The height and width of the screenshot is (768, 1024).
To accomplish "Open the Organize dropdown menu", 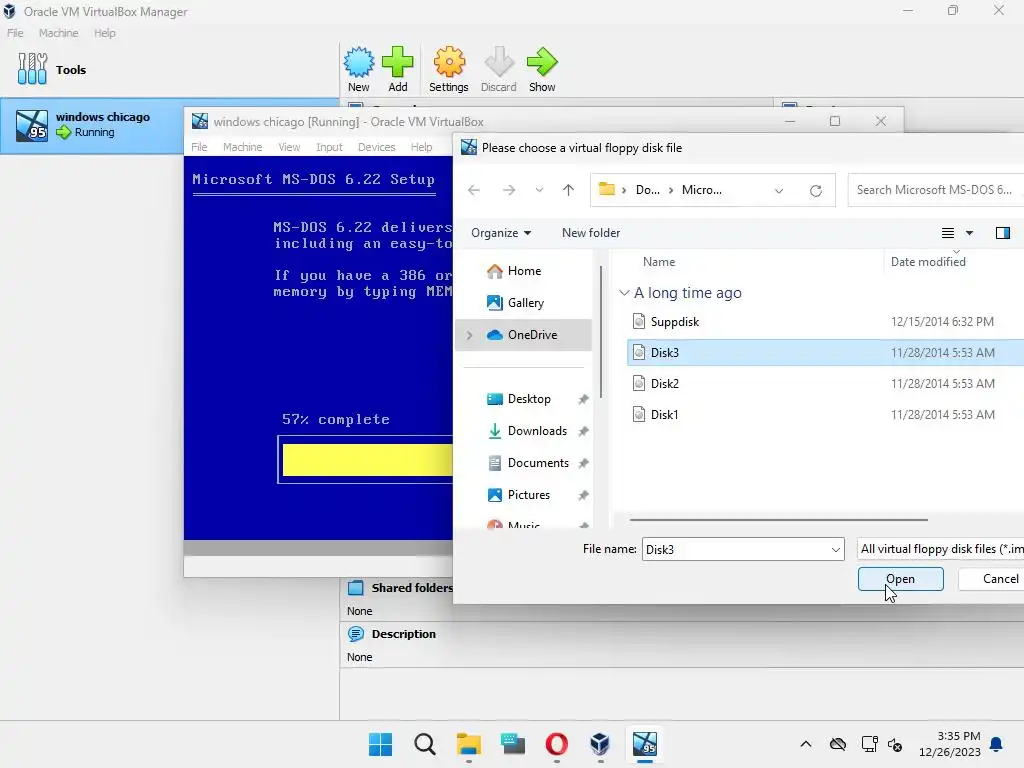I will [x=501, y=232].
